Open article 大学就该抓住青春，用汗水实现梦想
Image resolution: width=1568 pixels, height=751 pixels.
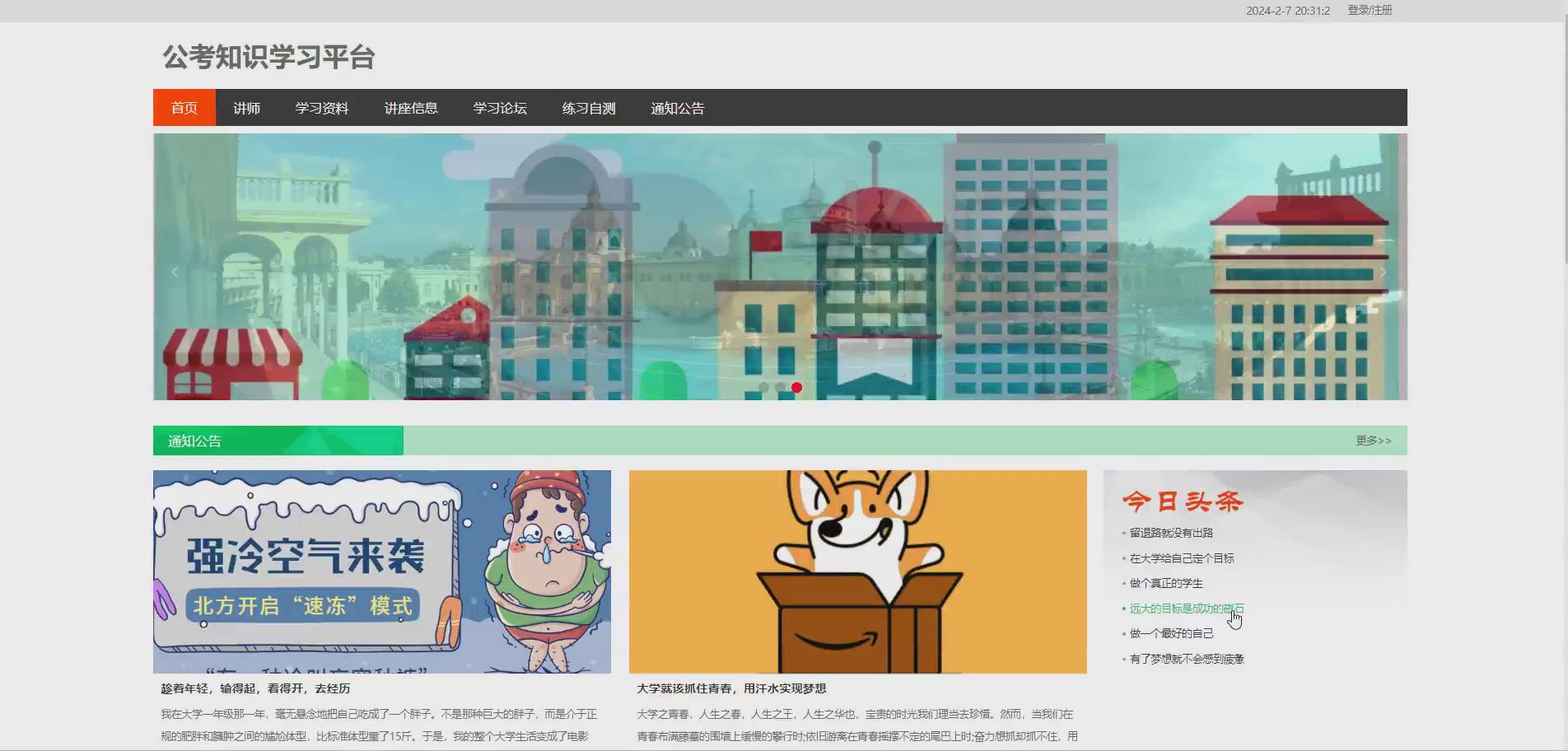pos(732,688)
